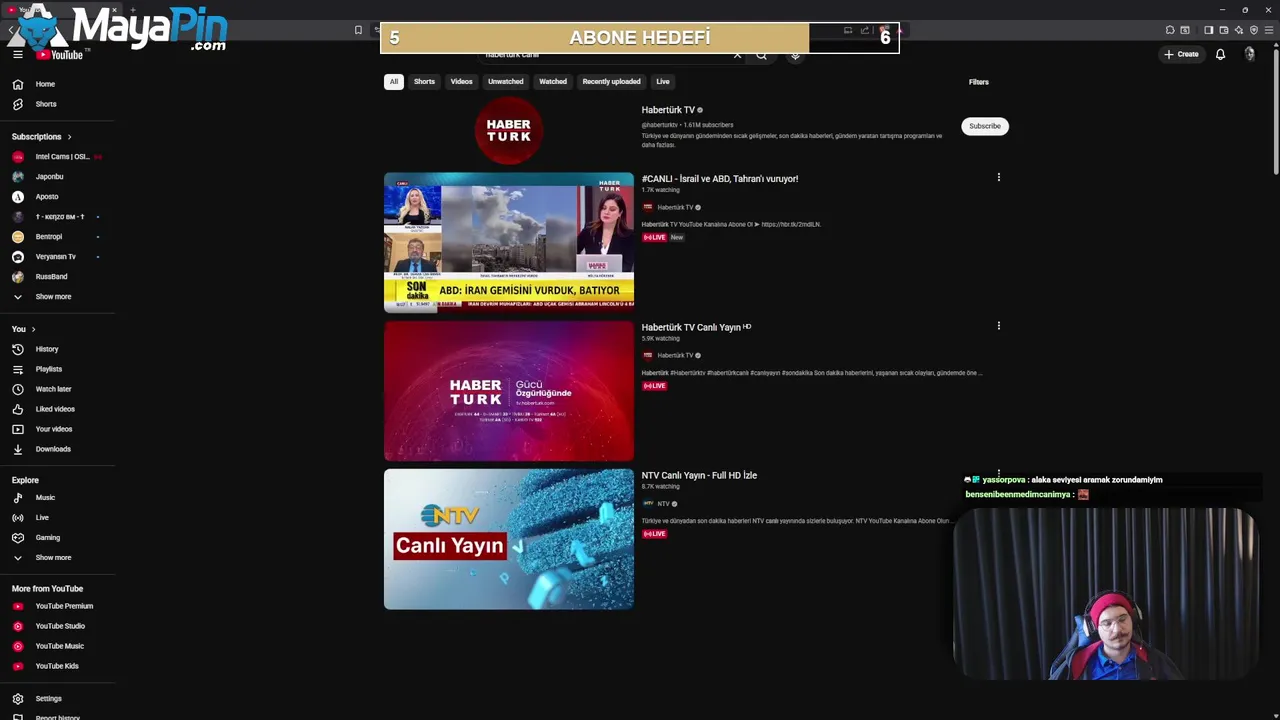The image size is (1280, 720).
Task: Play the Habertürk İran gemisini vurduk thumbnail
Action: click(x=509, y=243)
